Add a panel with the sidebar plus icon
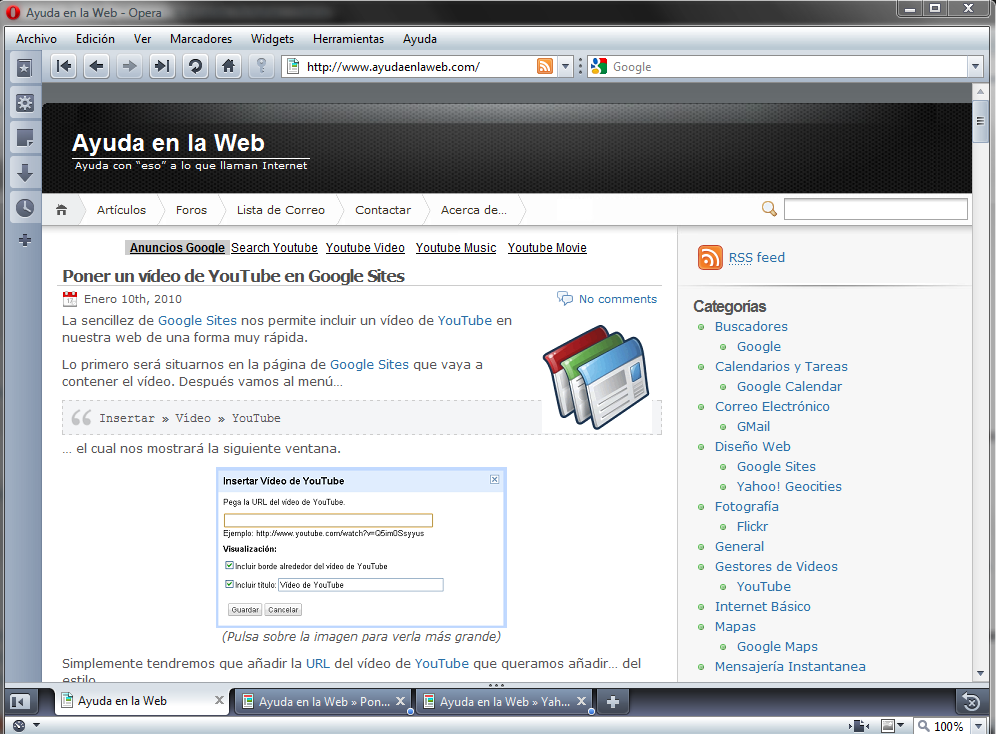This screenshot has height=734, width=996. point(24,240)
